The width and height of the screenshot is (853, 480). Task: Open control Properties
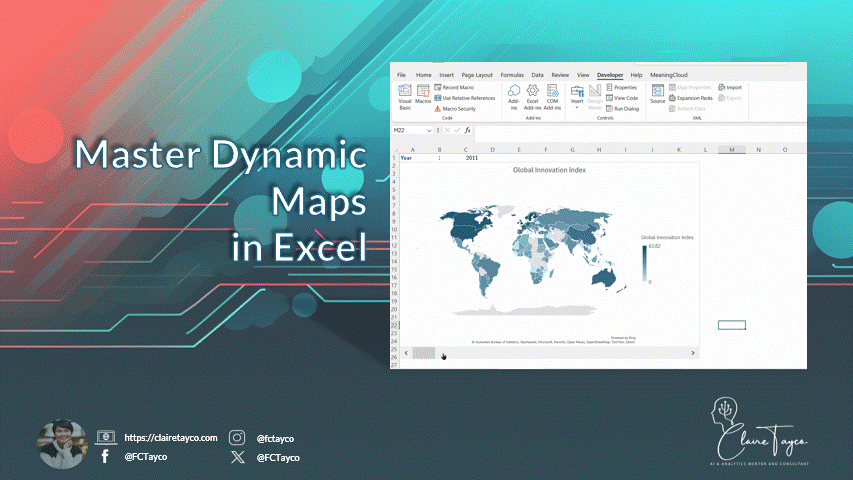pyautogui.click(x=621, y=87)
